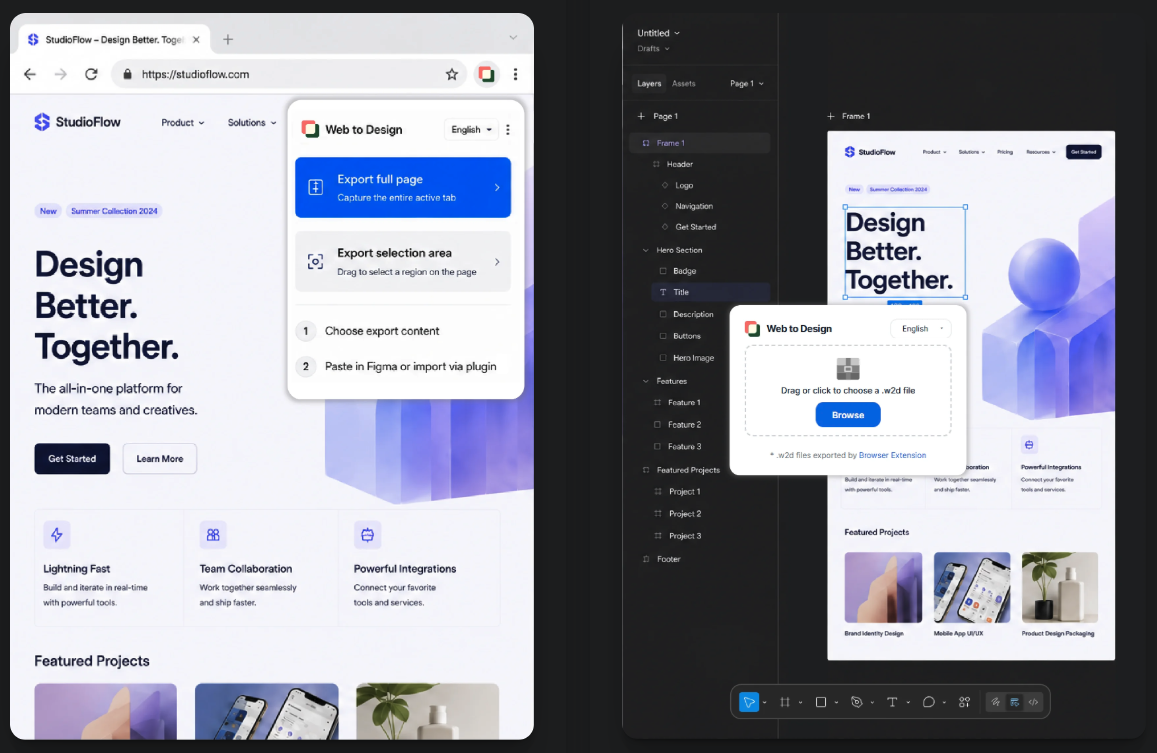
Task: Click Powerful Integrations icon in browser page
Action: (x=367, y=534)
